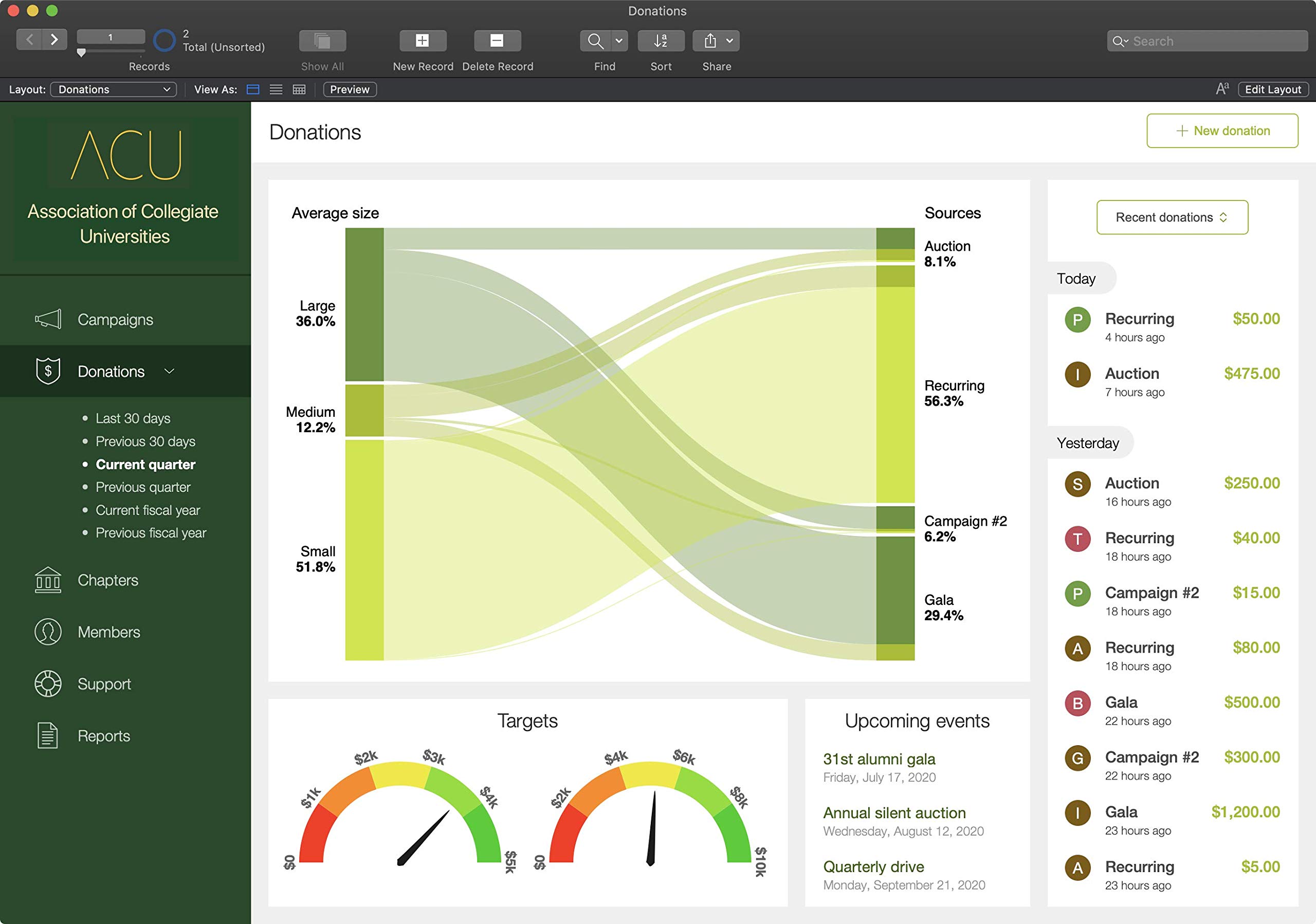Screen dimensions: 1316x924
Task: Select Previous quarter in sidebar
Action: point(143,487)
